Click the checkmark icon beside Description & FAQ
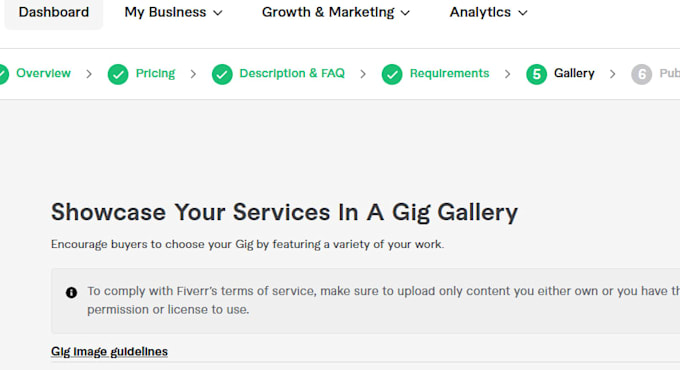 222,74
